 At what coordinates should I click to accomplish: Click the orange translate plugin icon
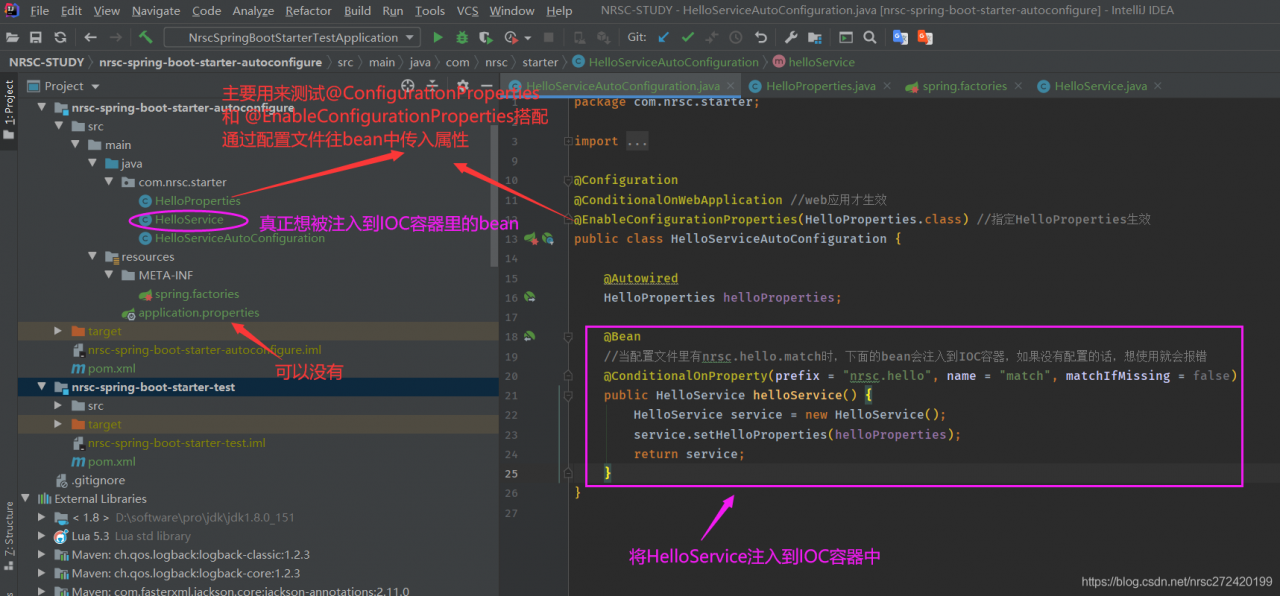pyautogui.click(x=925, y=37)
